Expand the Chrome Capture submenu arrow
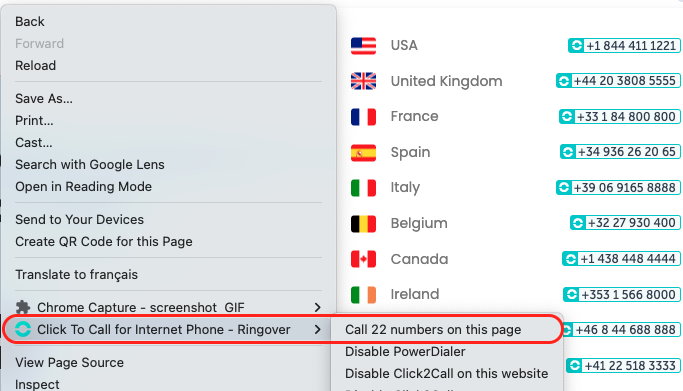The height and width of the screenshot is (391, 683). 318,307
